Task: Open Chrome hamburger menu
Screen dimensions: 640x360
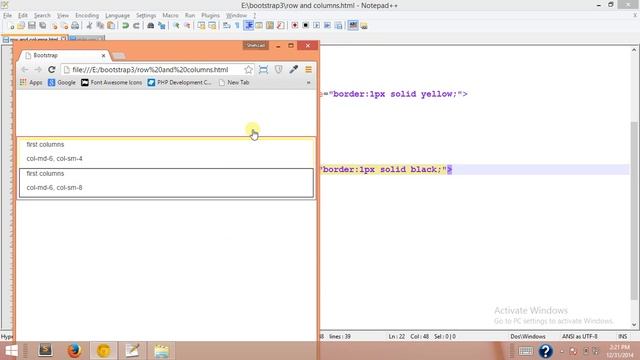Action: (x=309, y=70)
